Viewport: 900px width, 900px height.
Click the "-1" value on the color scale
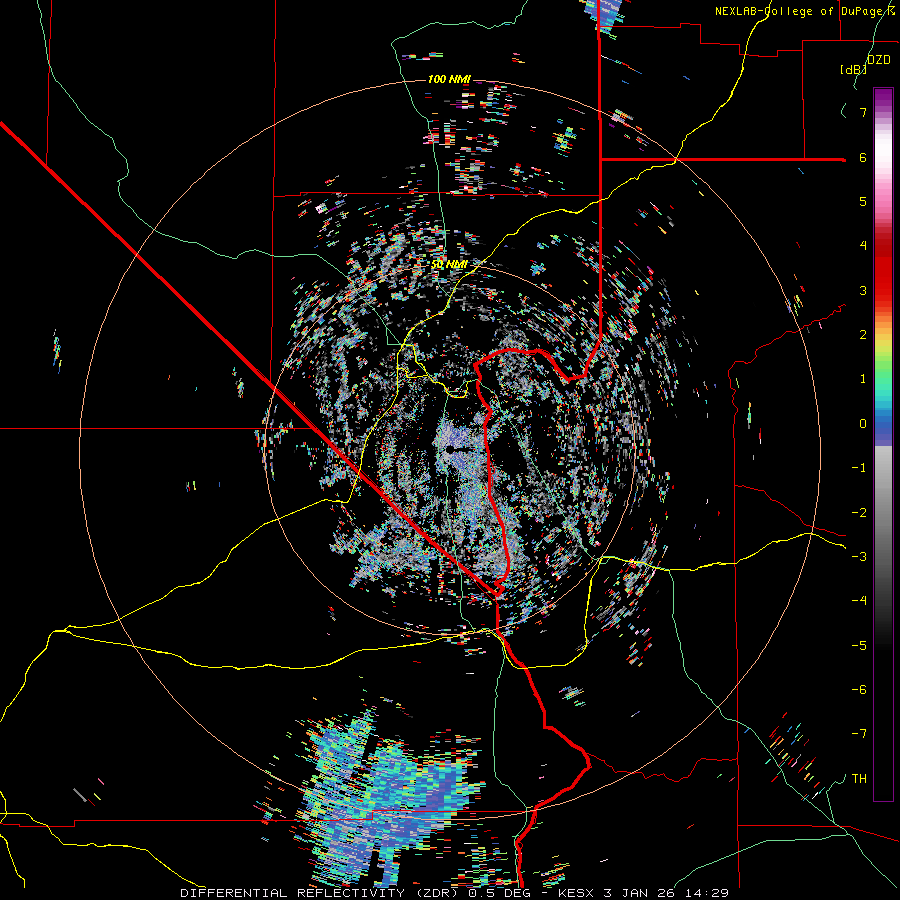(859, 468)
